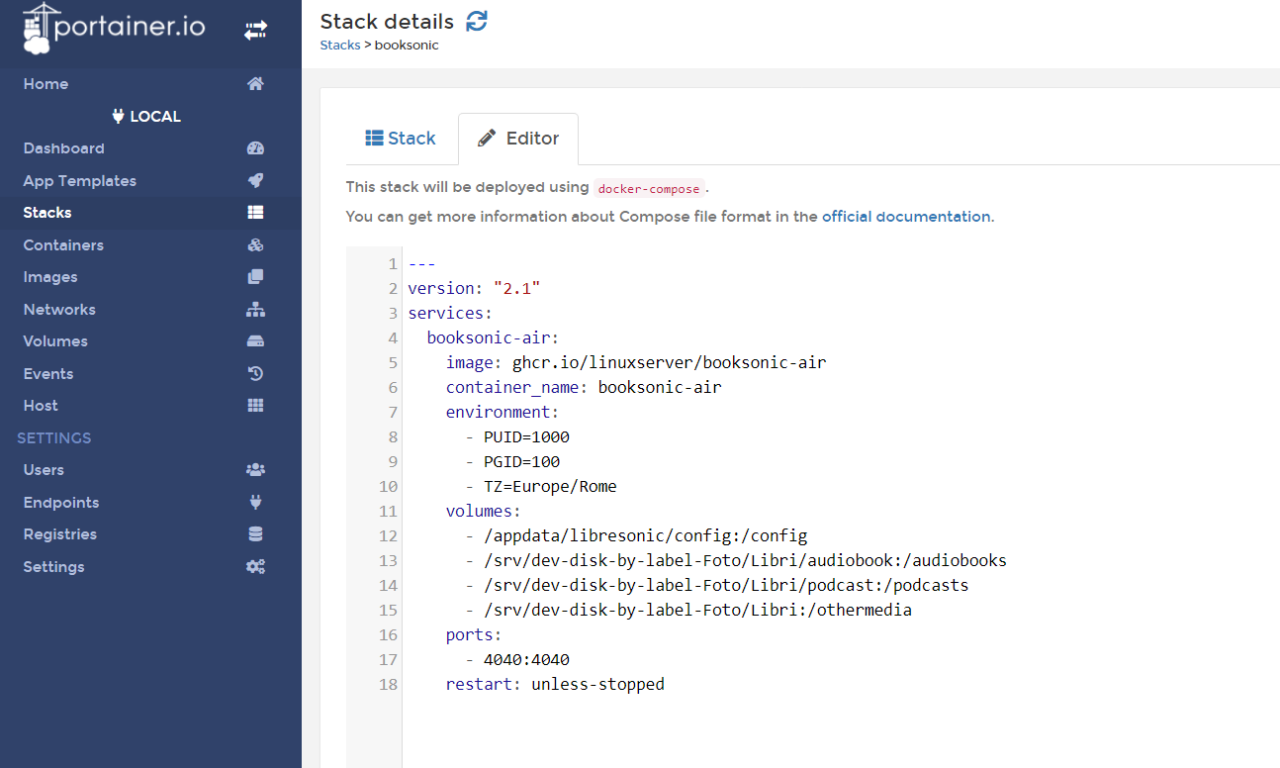Click the docker-compose code label
The width and height of the screenshot is (1280, 768).
coord(650,188)
